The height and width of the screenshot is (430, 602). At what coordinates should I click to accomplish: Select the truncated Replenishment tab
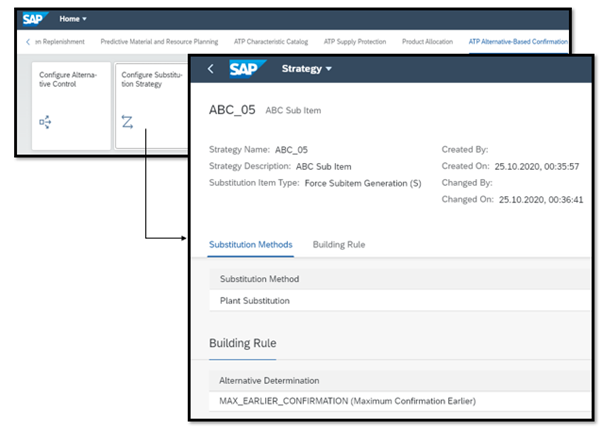(x=59, y=41)
